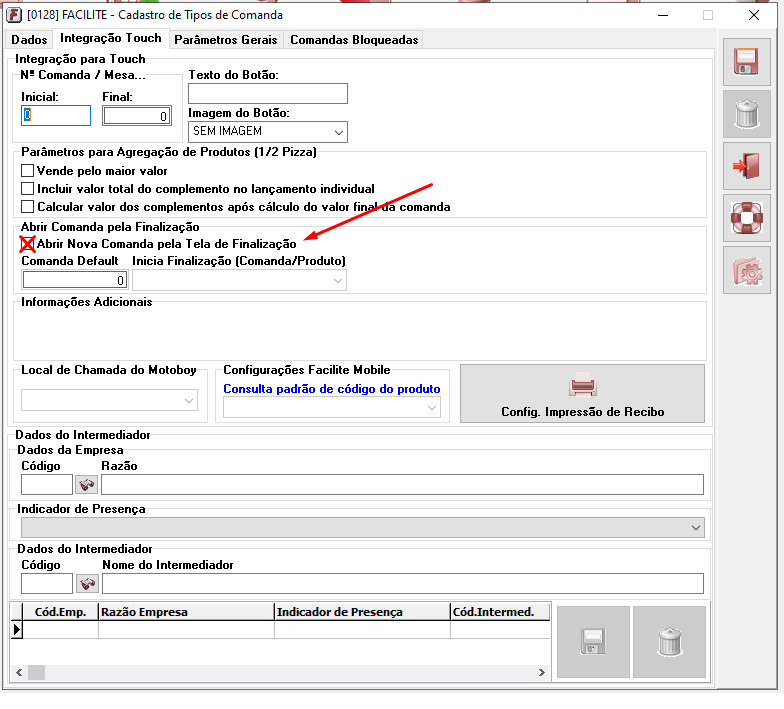Click binoculars search next to Intermediador Código
Screen dimensions: 784x709
click(87, 584)
